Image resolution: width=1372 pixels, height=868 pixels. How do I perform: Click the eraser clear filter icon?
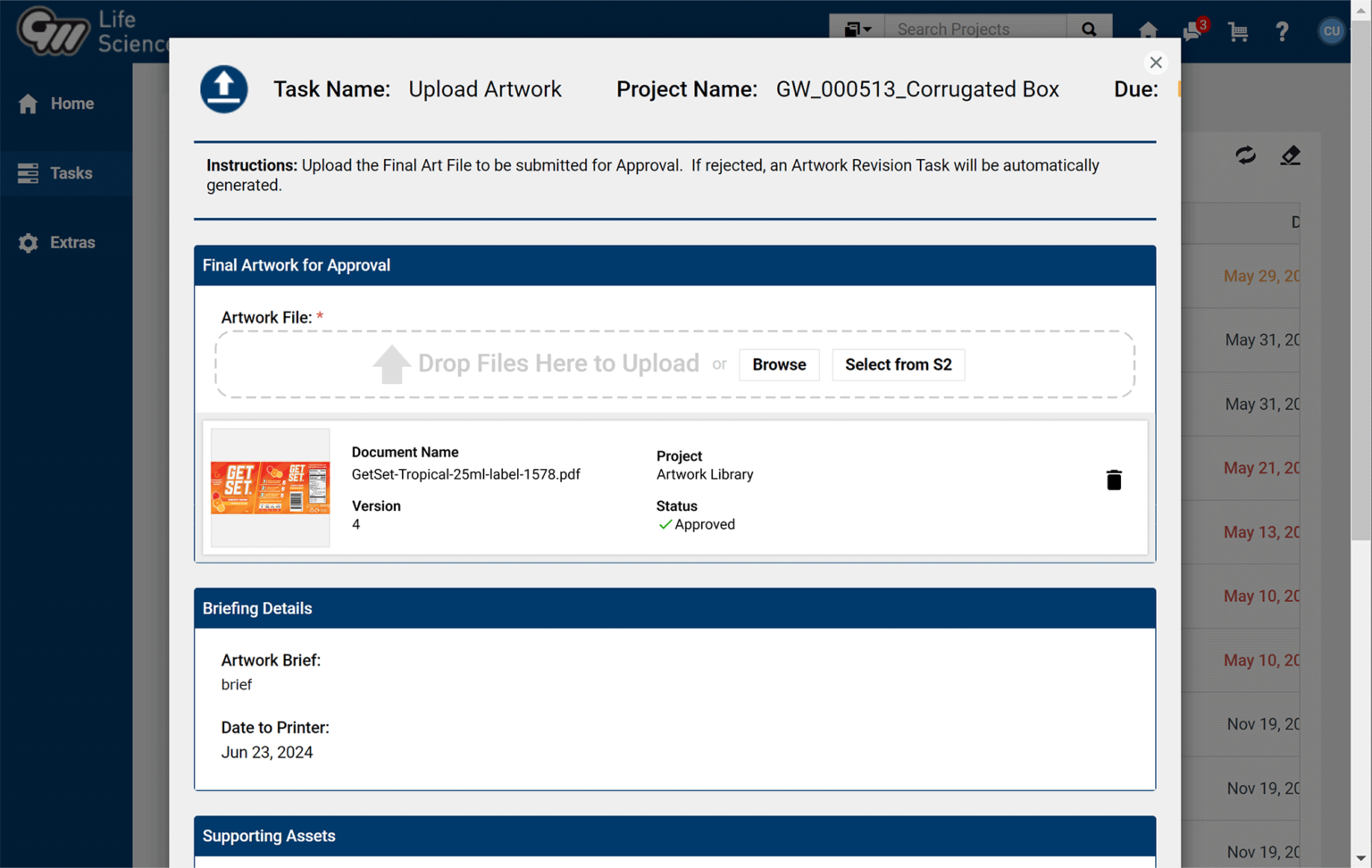click(1290, 155)
